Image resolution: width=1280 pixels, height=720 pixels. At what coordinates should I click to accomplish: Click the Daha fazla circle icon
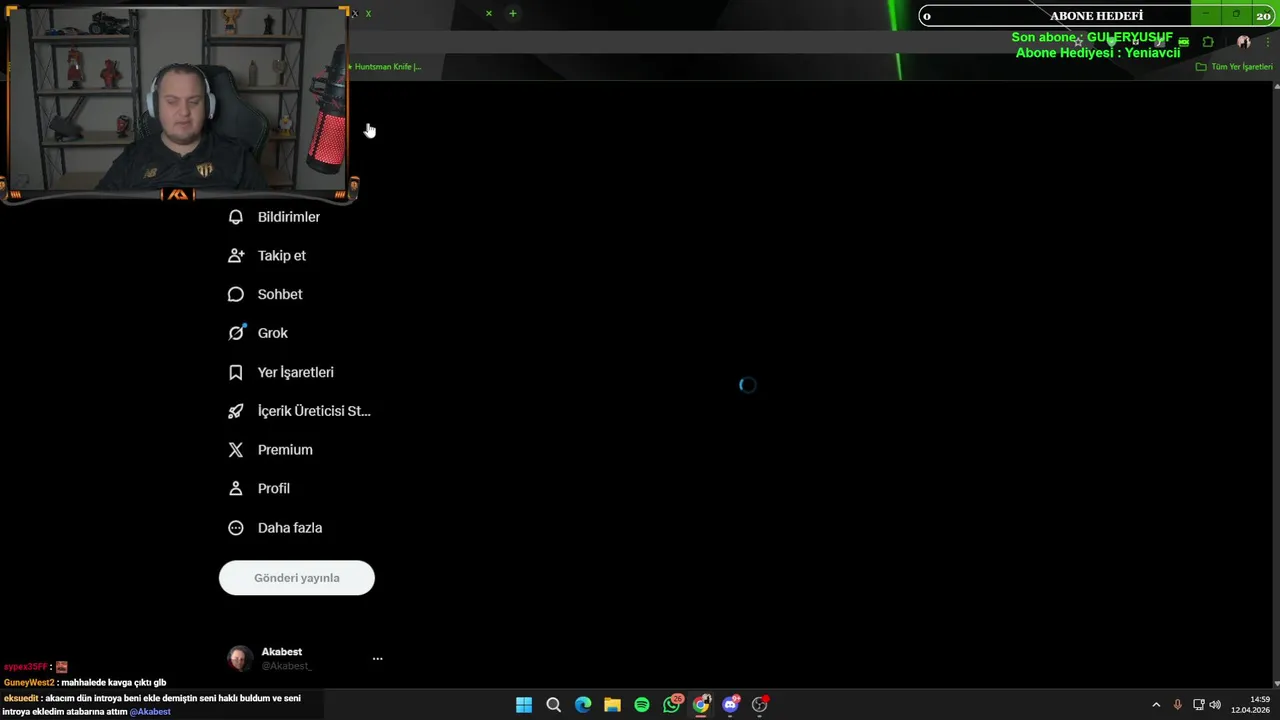pos(236,528)
